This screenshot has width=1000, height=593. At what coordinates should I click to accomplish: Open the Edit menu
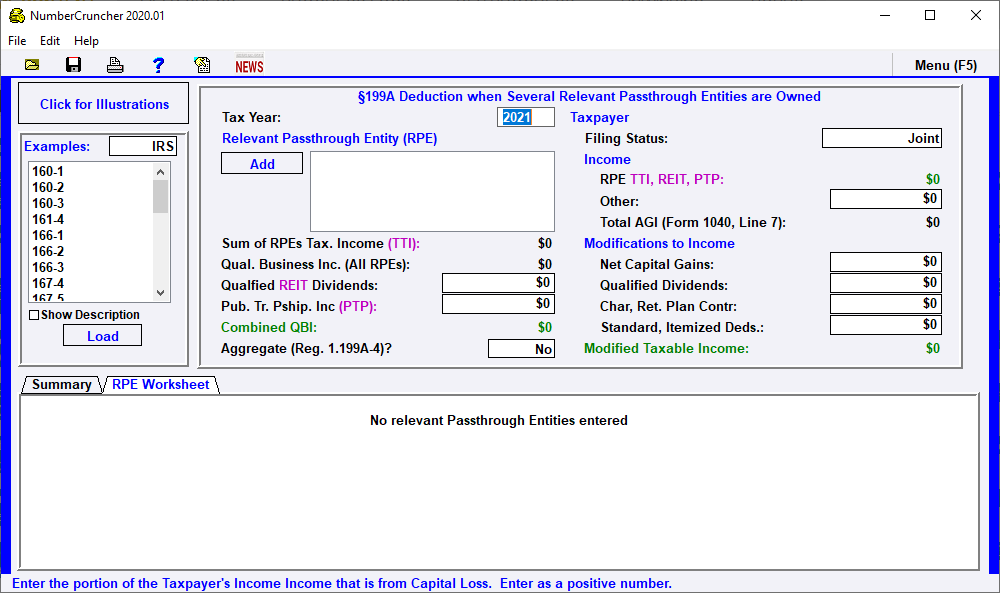[x=50, y=41]
